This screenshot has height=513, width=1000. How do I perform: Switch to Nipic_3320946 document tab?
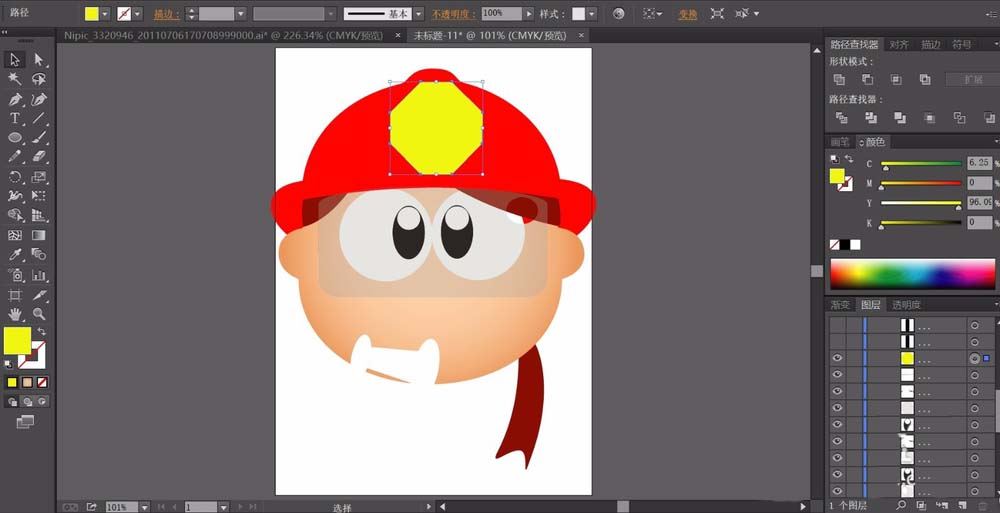[x=224, y=36]
